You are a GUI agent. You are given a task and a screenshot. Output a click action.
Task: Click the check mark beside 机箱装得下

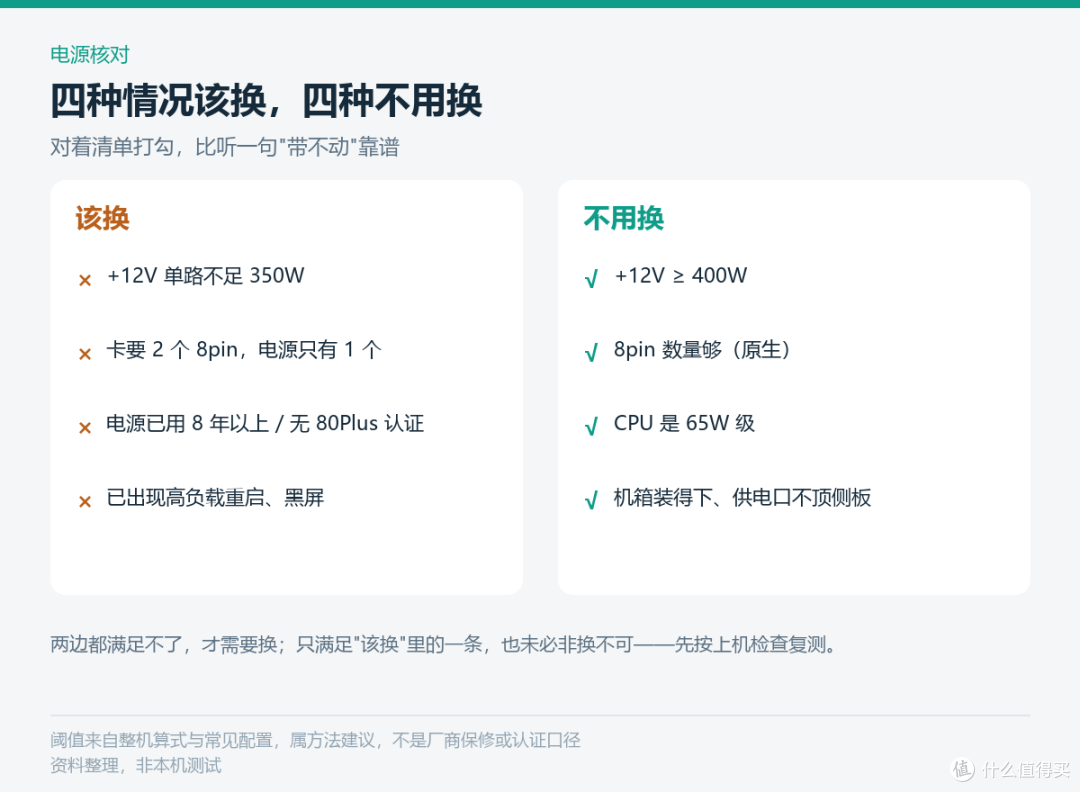591,500
